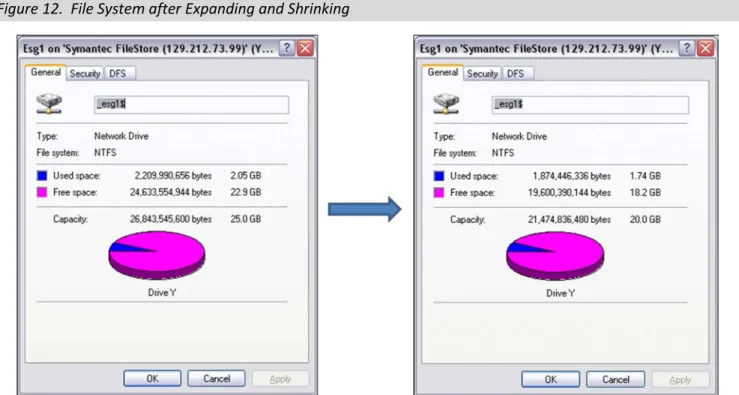Click the 2,209,990,656 bytes used value

pyautogui.click(x=173, y=176)
